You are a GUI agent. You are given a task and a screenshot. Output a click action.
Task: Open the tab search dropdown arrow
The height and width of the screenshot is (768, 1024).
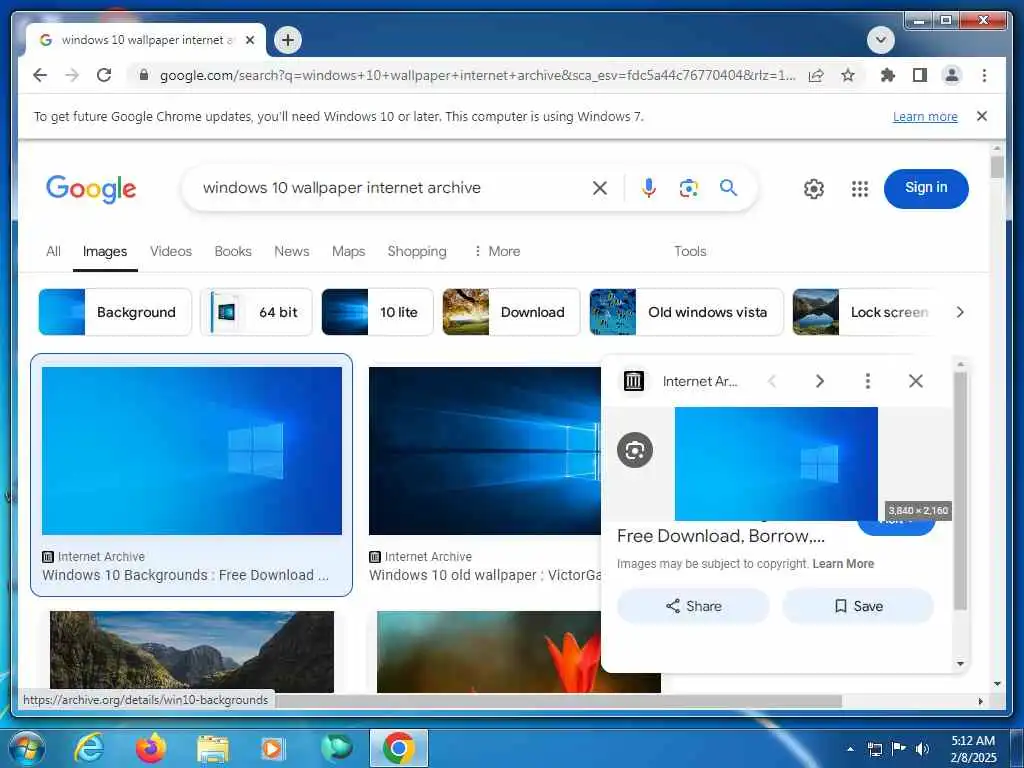tap(880, 40)
